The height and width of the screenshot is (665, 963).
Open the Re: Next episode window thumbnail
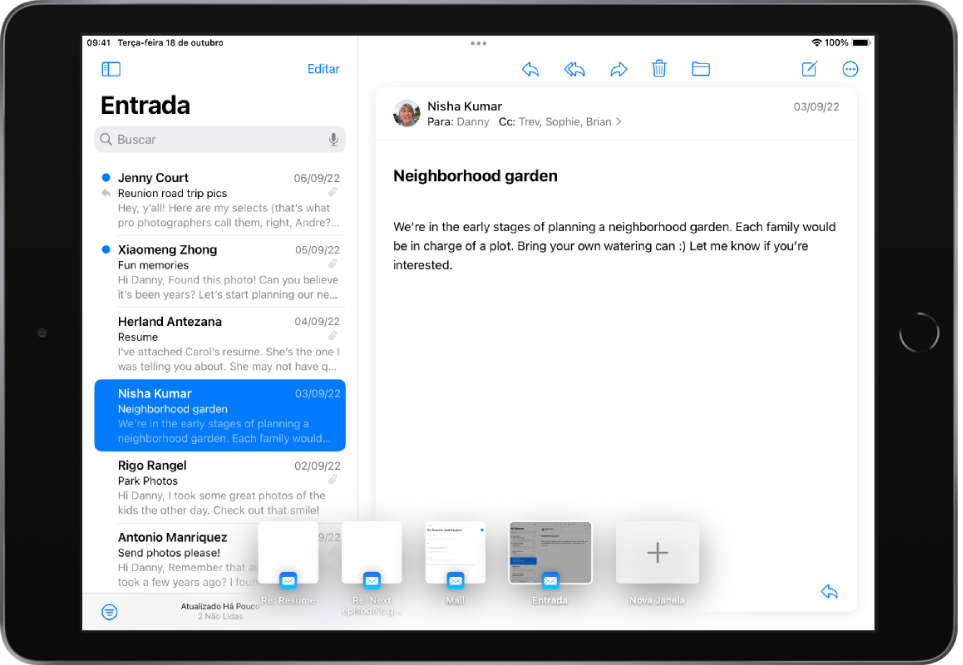[372, 553]
